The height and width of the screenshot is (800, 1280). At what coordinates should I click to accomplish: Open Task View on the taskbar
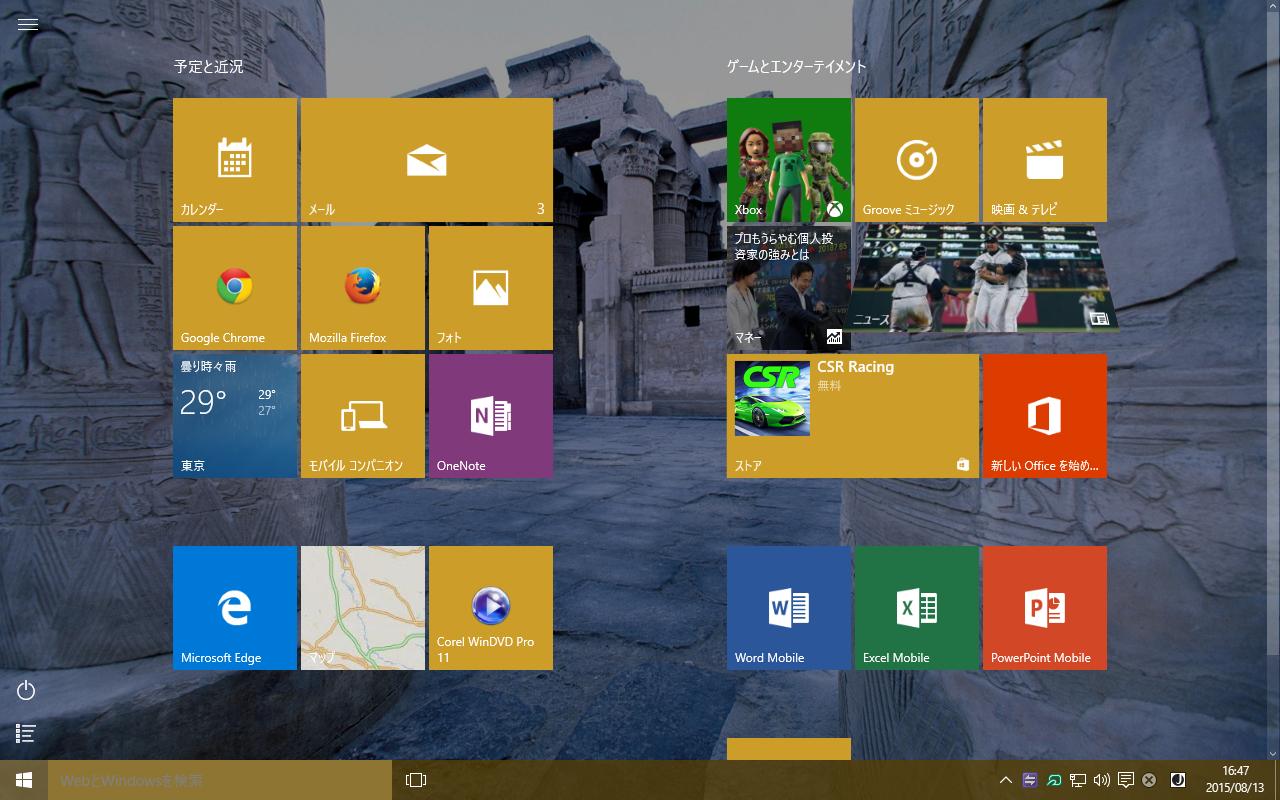tap(416, 780)
